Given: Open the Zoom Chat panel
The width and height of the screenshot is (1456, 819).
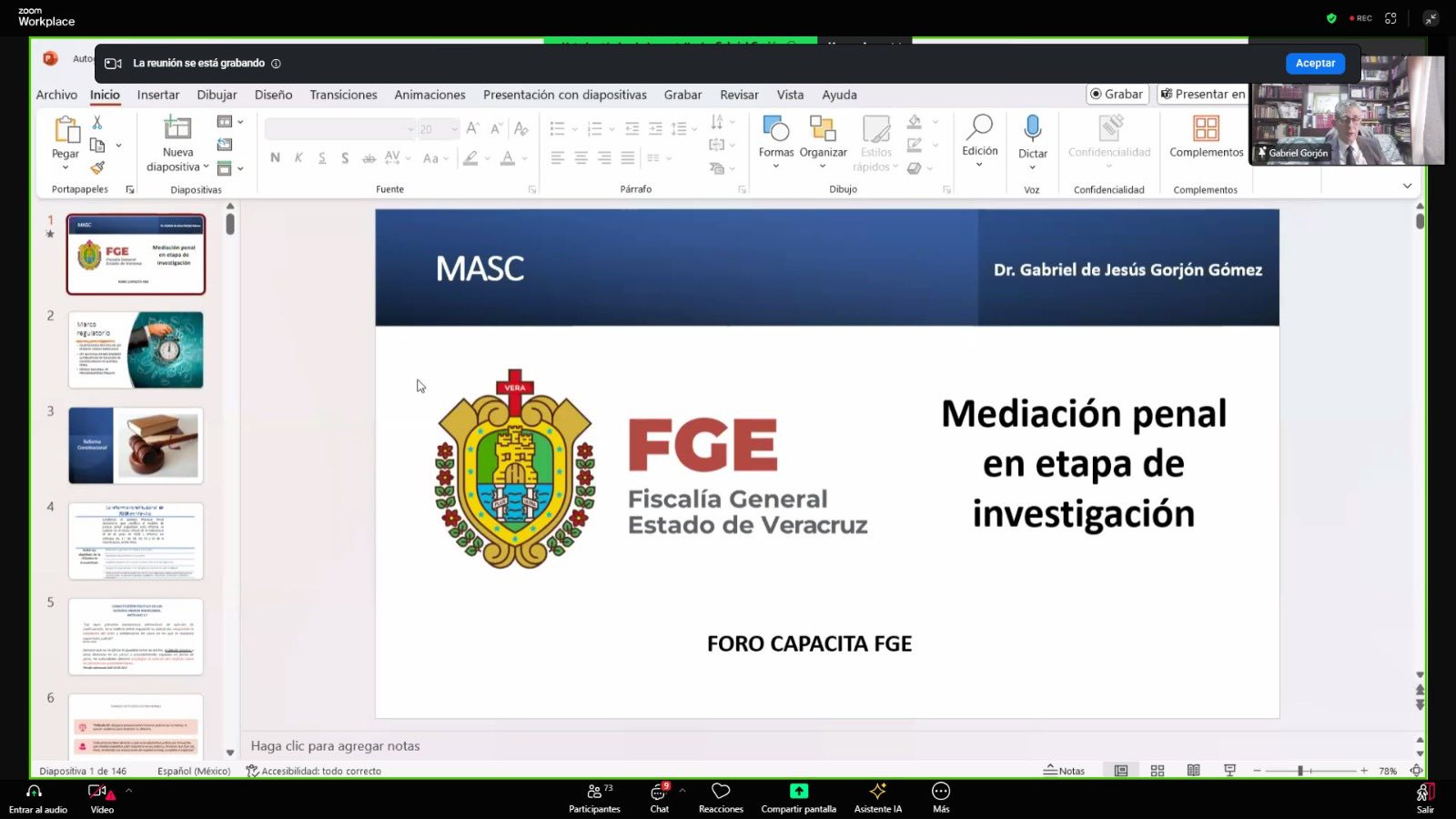Looking at the screenshot, I should click(x=659, y=796).
